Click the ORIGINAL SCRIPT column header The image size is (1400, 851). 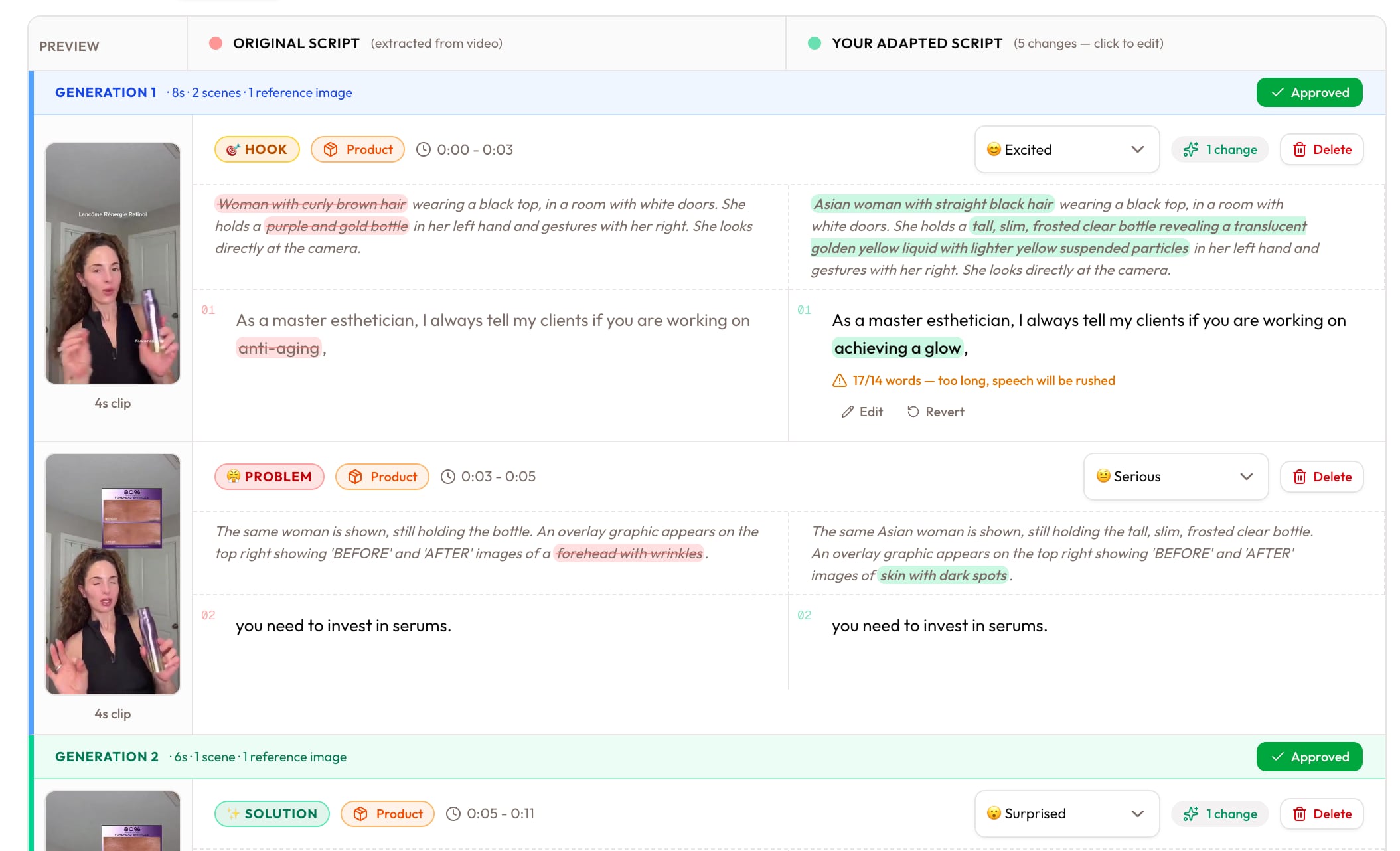[296, 43]
